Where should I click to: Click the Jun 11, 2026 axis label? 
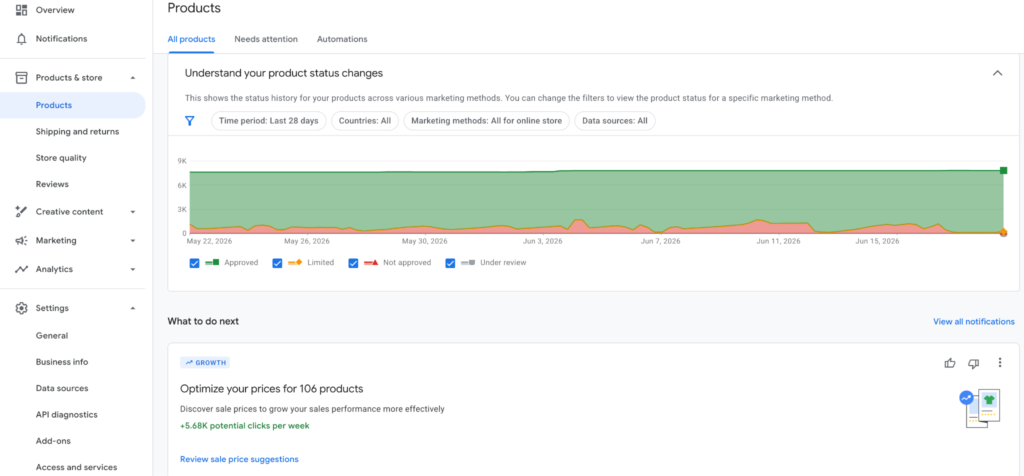tap(778, 242)
